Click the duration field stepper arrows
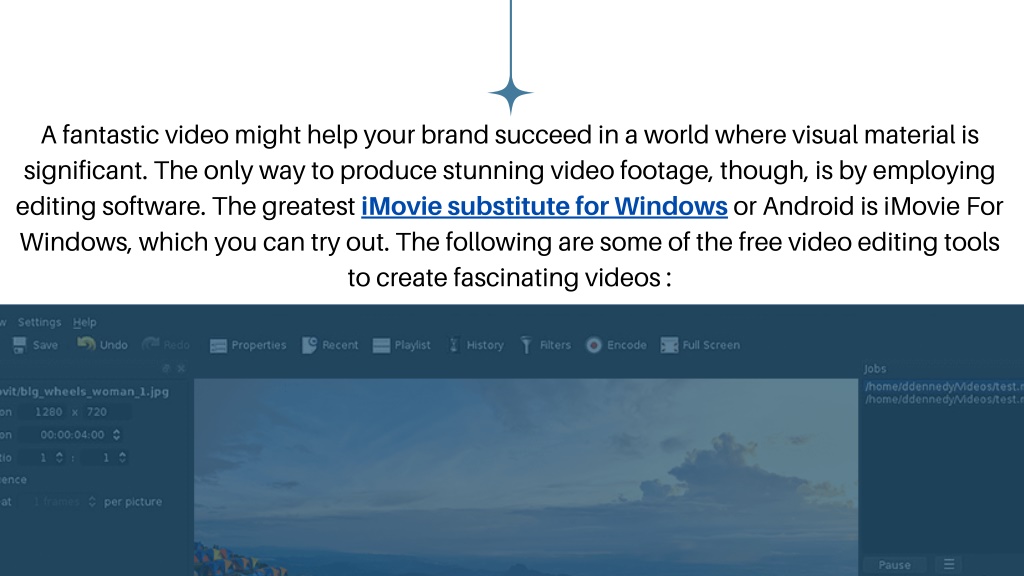 116,435
